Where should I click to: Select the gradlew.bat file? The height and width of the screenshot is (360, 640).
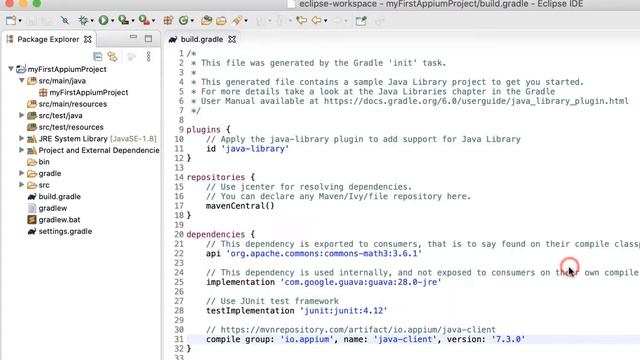59,220
